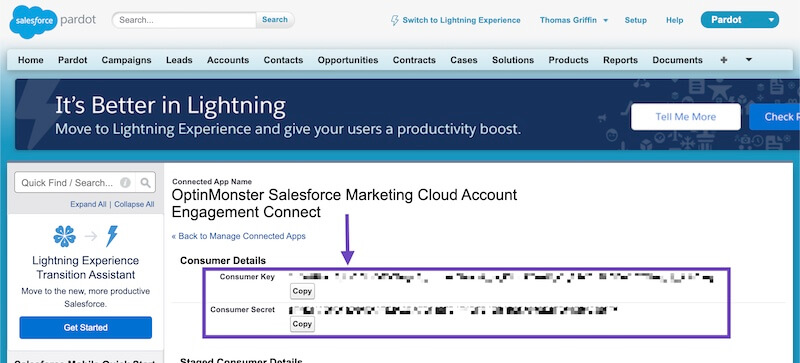Image resolution: width=800 pixels, height=363 pixels.
Task: Click the Check Readiness banner button
Action: tap(774, 117)
